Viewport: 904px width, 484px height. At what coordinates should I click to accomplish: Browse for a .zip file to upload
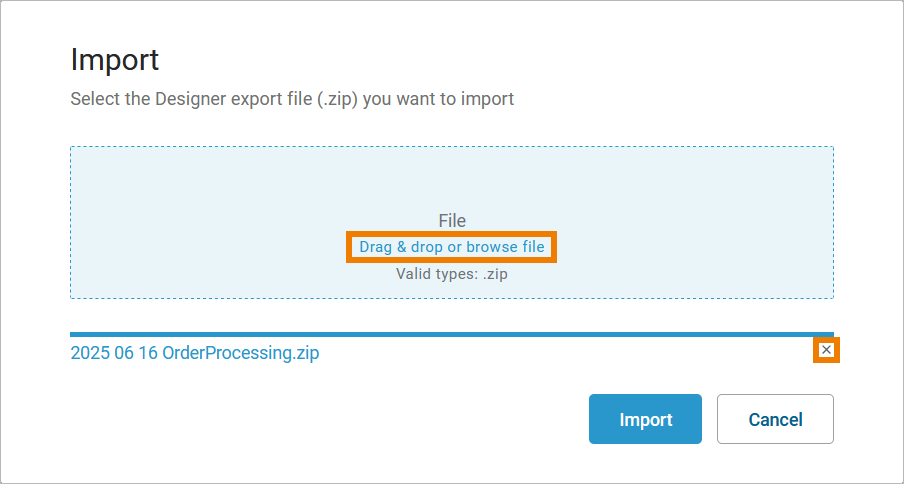pyautogui.click(x=452, y=247)
